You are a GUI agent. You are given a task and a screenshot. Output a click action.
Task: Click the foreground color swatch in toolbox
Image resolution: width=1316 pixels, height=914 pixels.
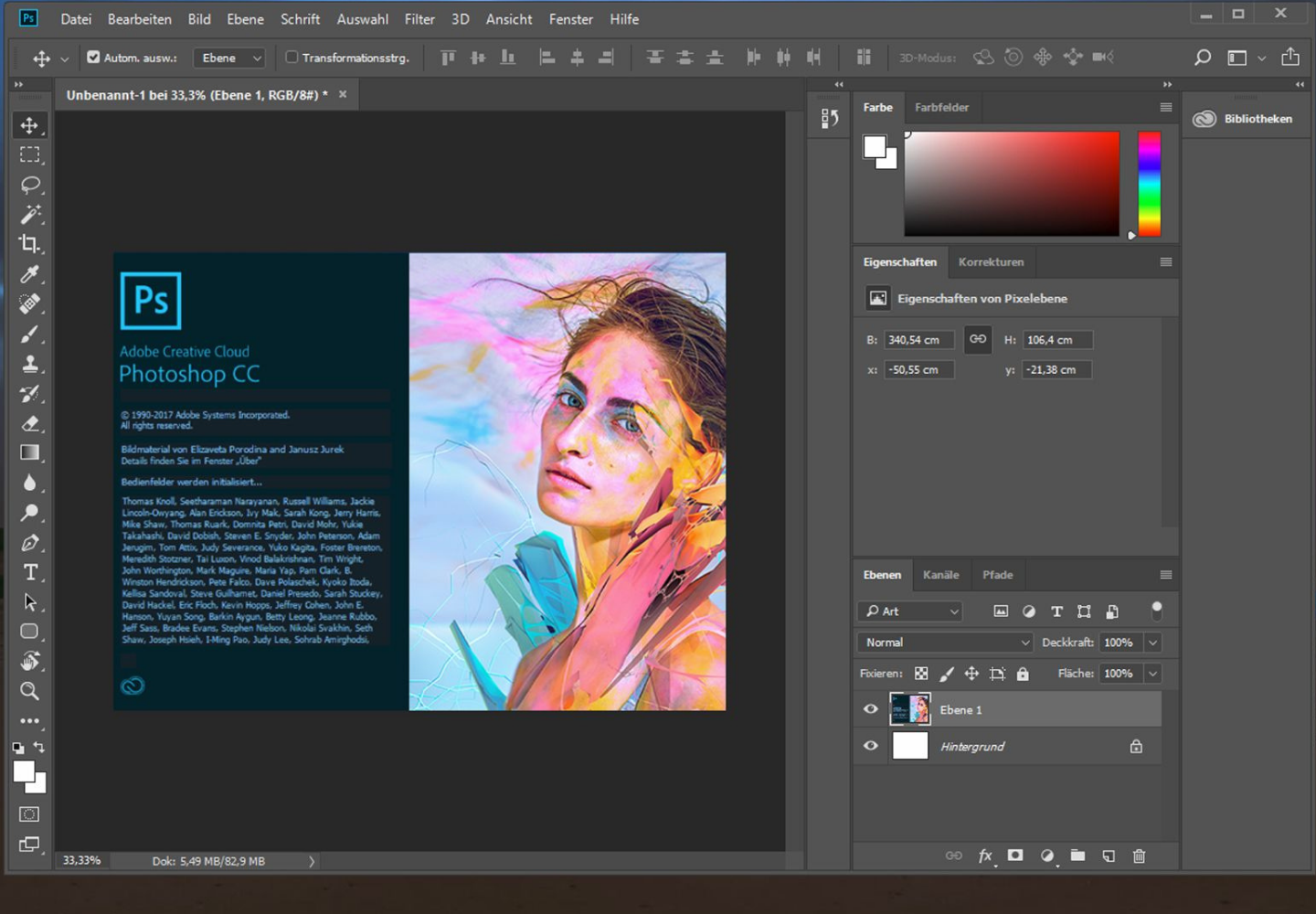point(23,772)
